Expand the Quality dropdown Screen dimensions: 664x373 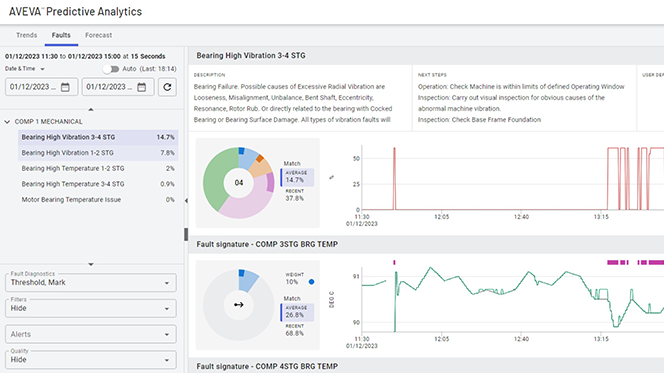pyautogui.click(x=91, y=359)
